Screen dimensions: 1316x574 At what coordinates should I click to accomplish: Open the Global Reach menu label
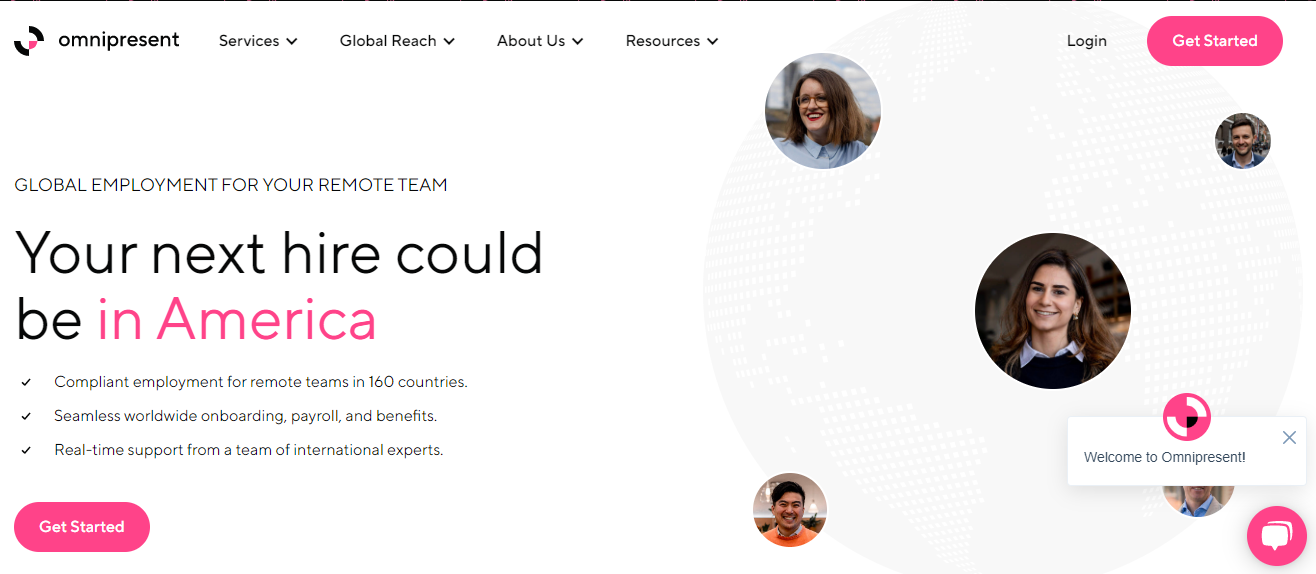388,41
